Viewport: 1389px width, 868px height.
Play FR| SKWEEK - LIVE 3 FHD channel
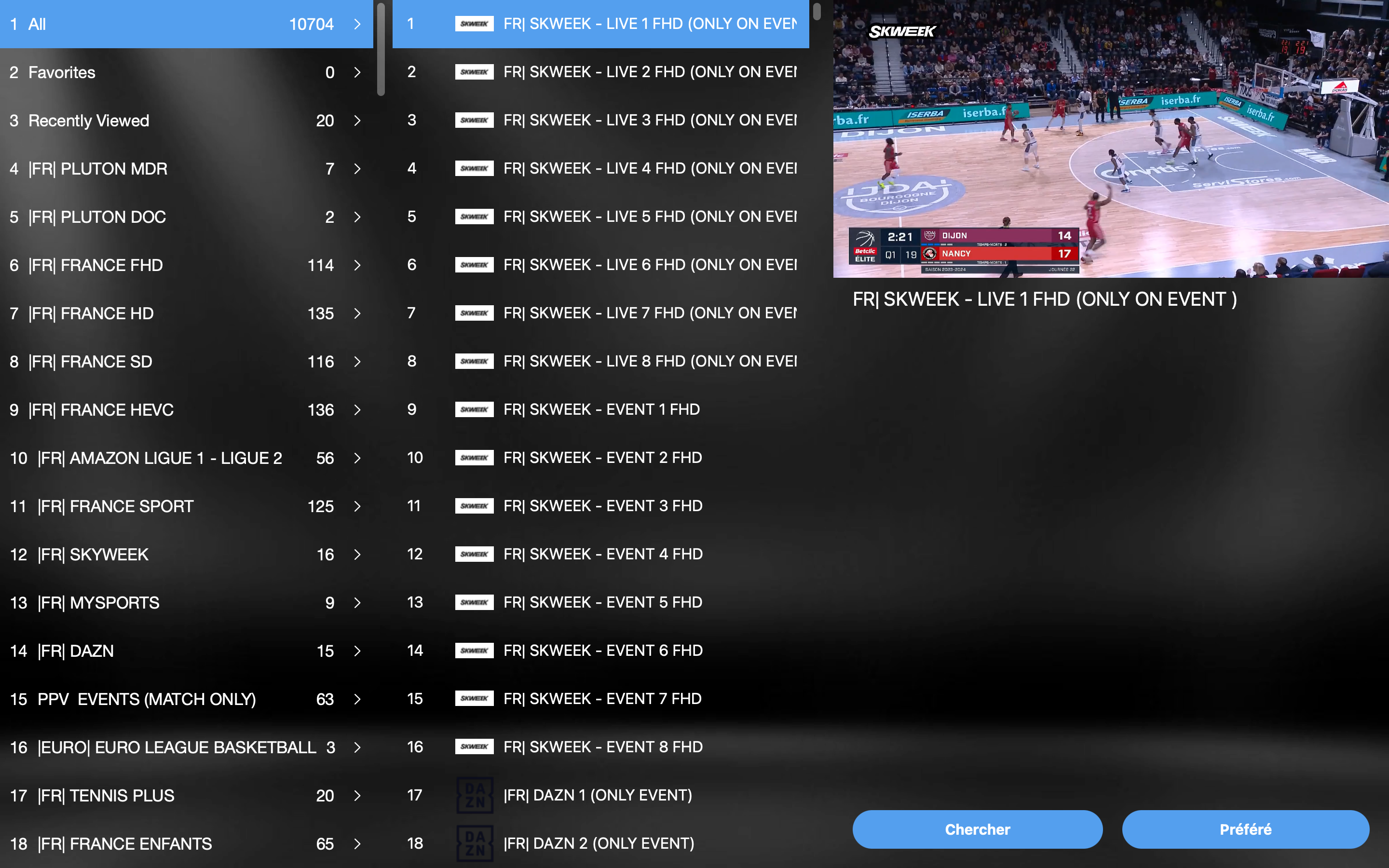pyautogui.click(x=601, y=120)
